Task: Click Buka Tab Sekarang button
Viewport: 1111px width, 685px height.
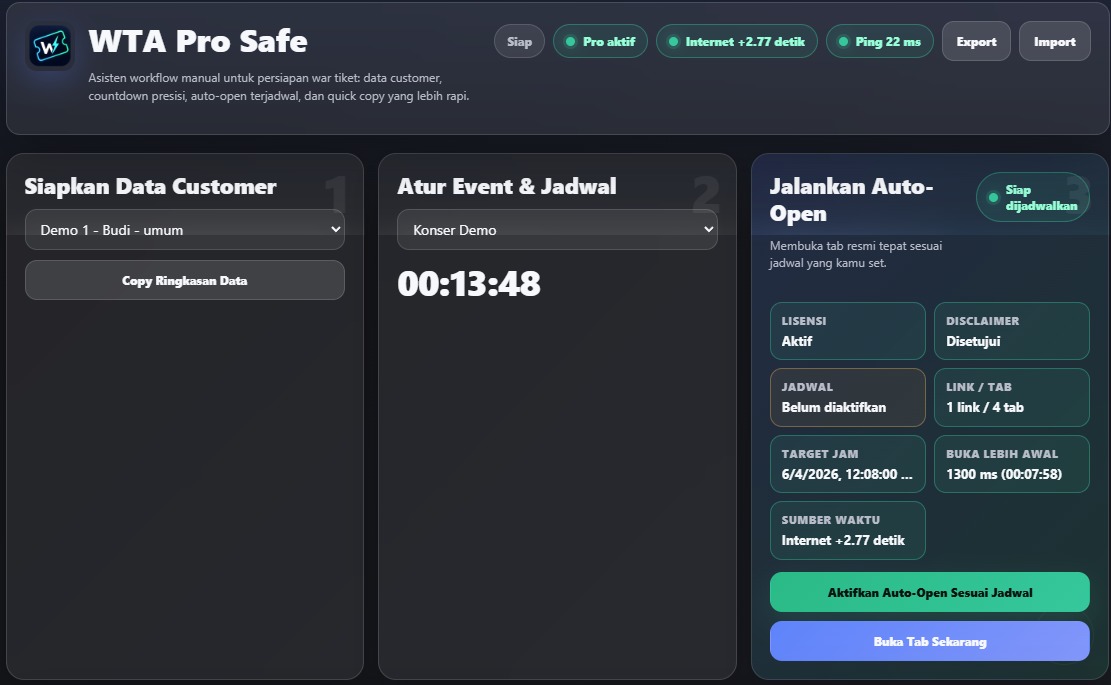Action: 930,641
